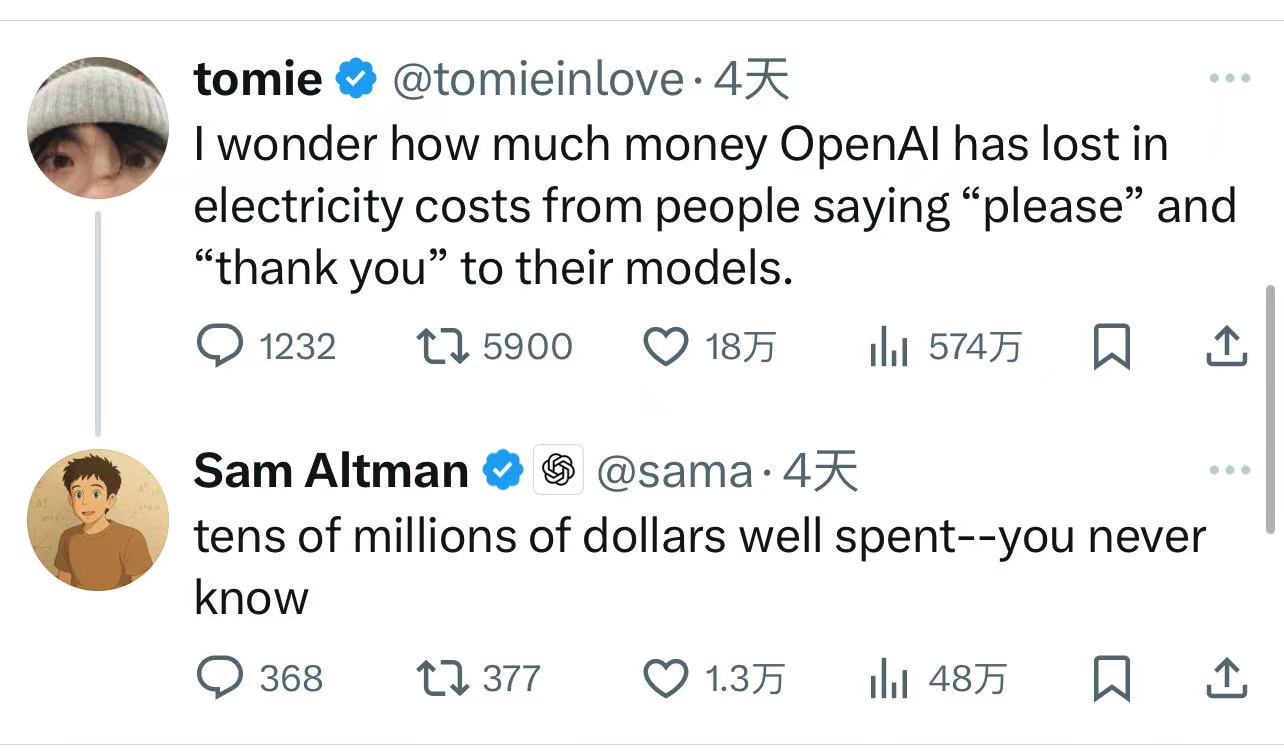The image size is (1284, 752).
Task: Open tomie's profile picture
Action: 98,127
